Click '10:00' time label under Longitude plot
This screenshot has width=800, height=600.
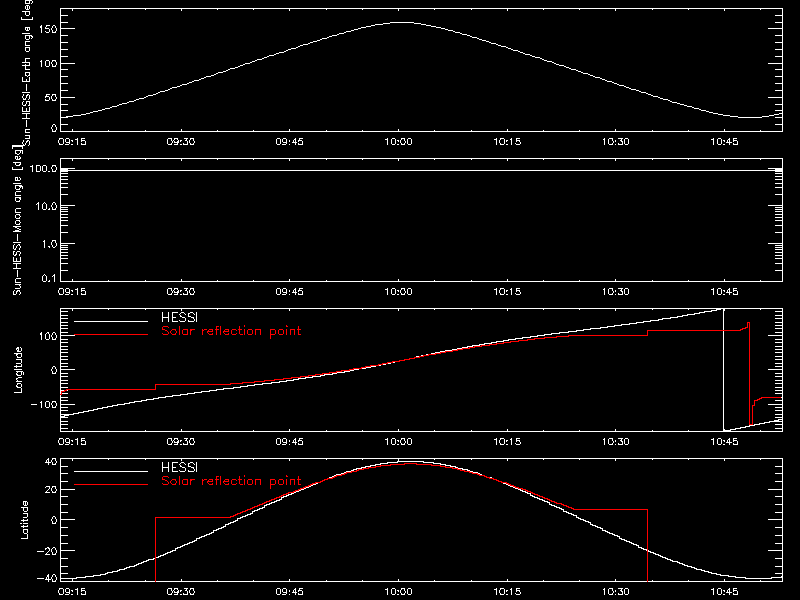(x=398, y=441)
